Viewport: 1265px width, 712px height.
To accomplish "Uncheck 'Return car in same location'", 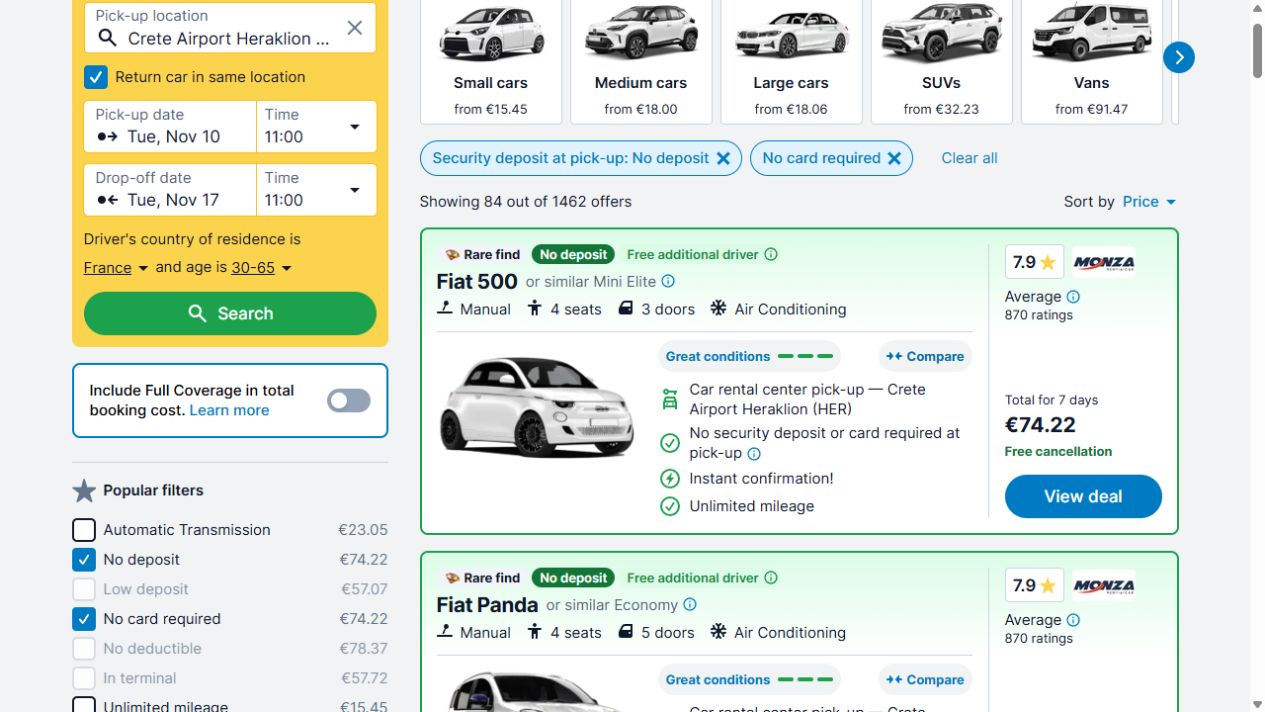I will (x=96, y=77).
